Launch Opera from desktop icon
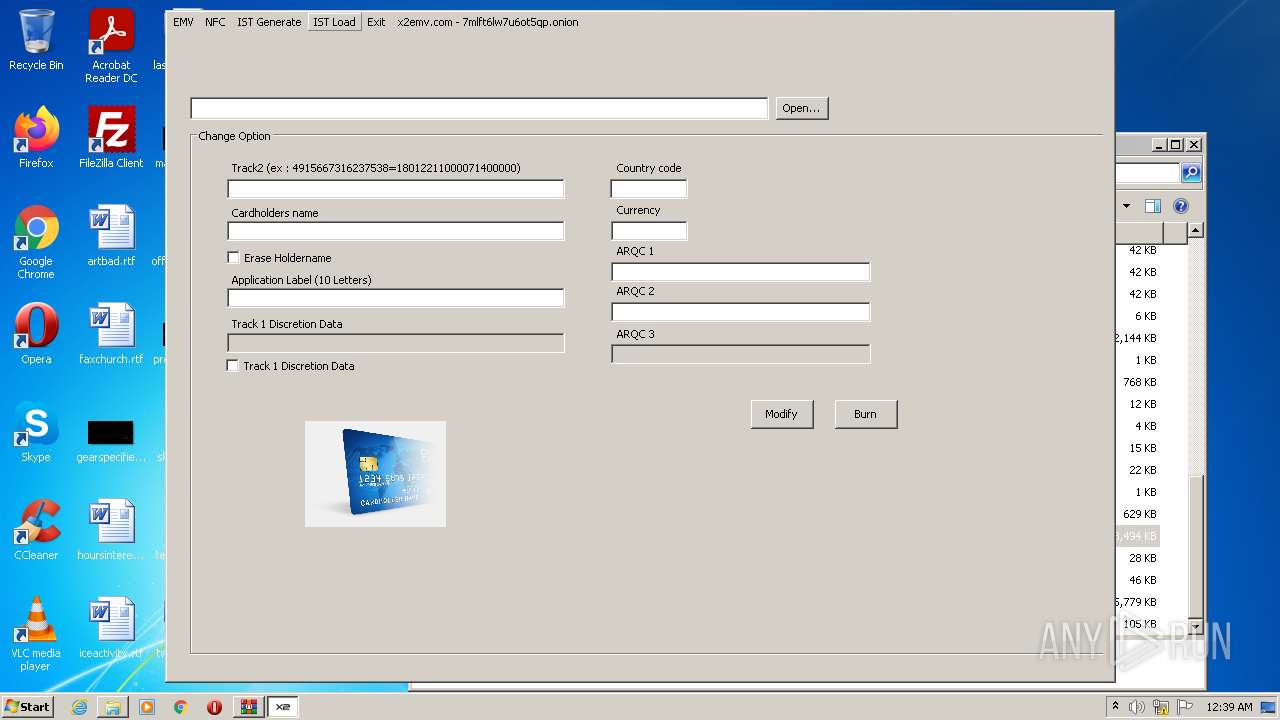The height and width of the screenshot is (720, 1280). tap(36, 333)
